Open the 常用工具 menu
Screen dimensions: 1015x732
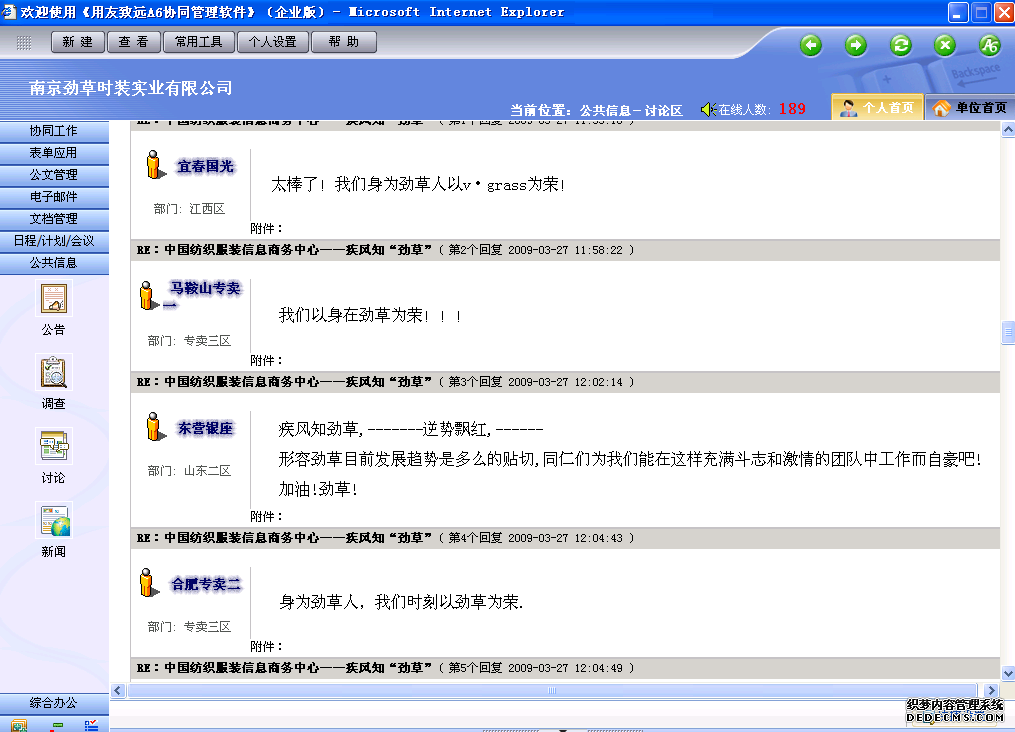199,42
